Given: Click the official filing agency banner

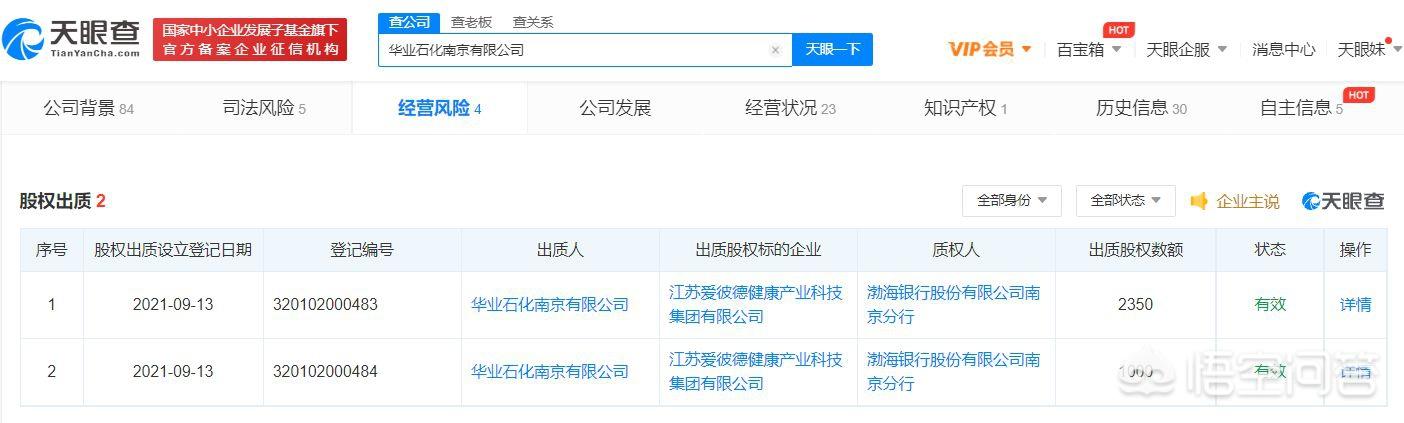Looking at the screenshot, I should (x=250, y=39).
